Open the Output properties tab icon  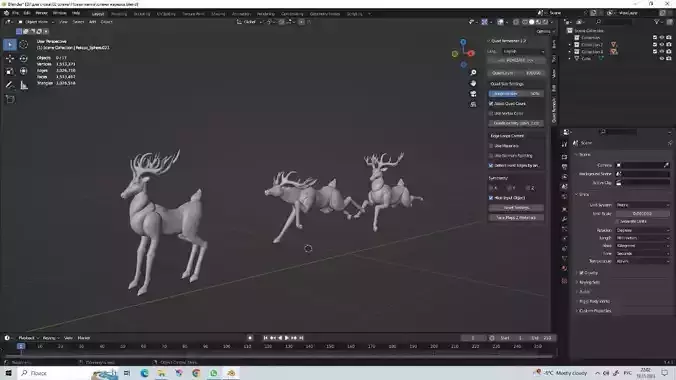(564, 166)
